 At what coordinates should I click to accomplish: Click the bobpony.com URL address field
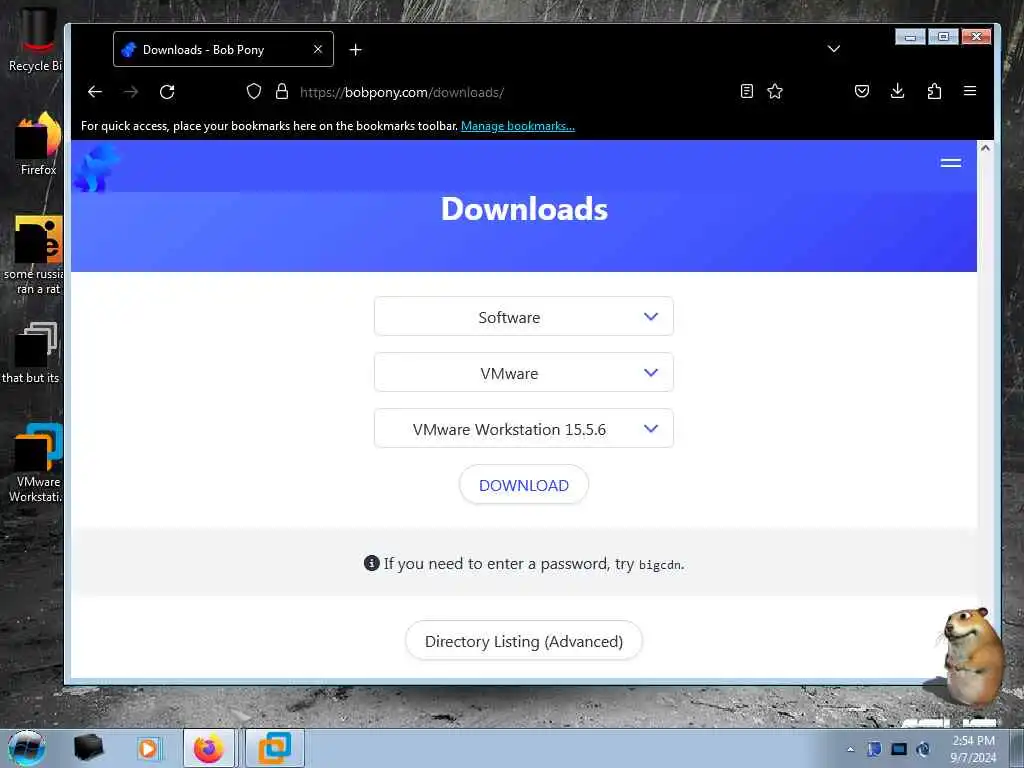pyautogui.click(x=402, y=92)
